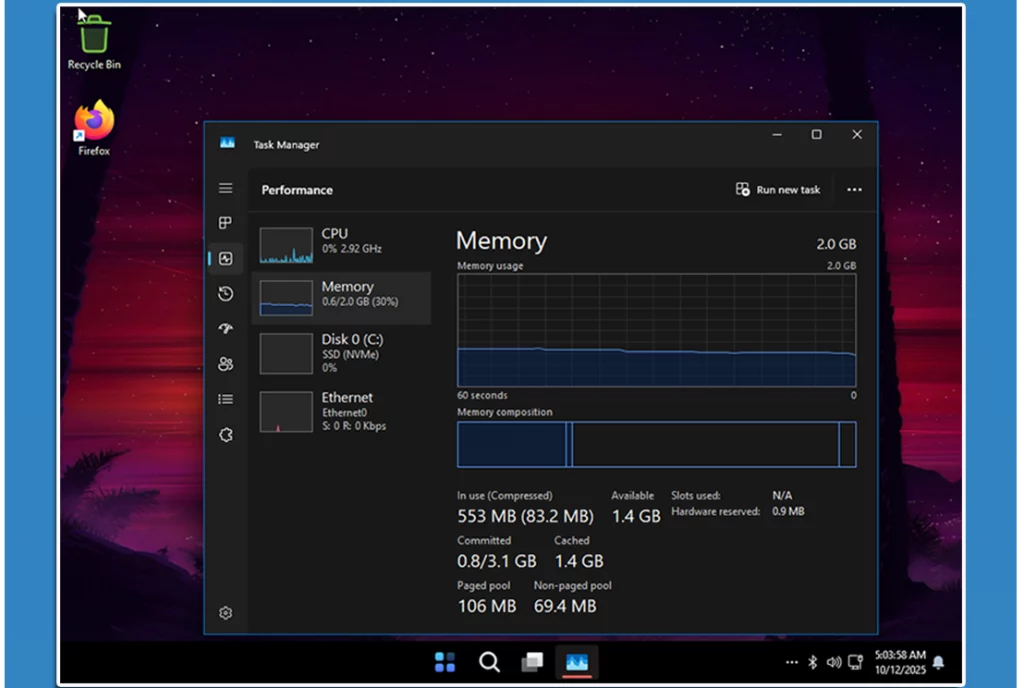
Task: Click the memory composition bar
Action: 656,444
